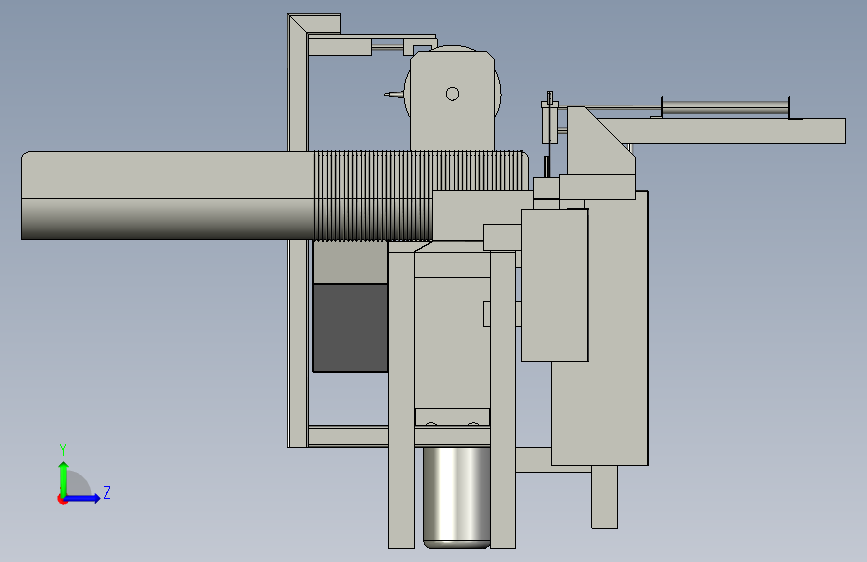Select the long smooth horizontal cylinder
The height and width of the screenshot is (562, 867).
[168, 195]
